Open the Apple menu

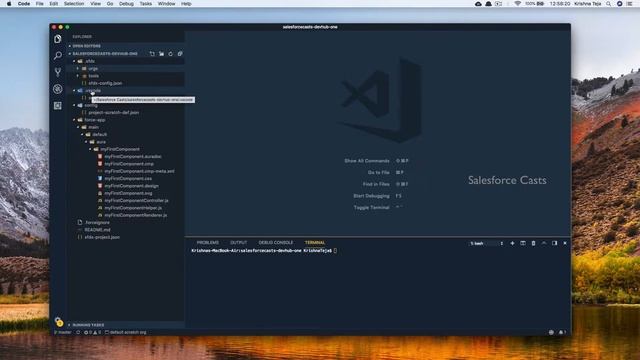tap(9, 4)
